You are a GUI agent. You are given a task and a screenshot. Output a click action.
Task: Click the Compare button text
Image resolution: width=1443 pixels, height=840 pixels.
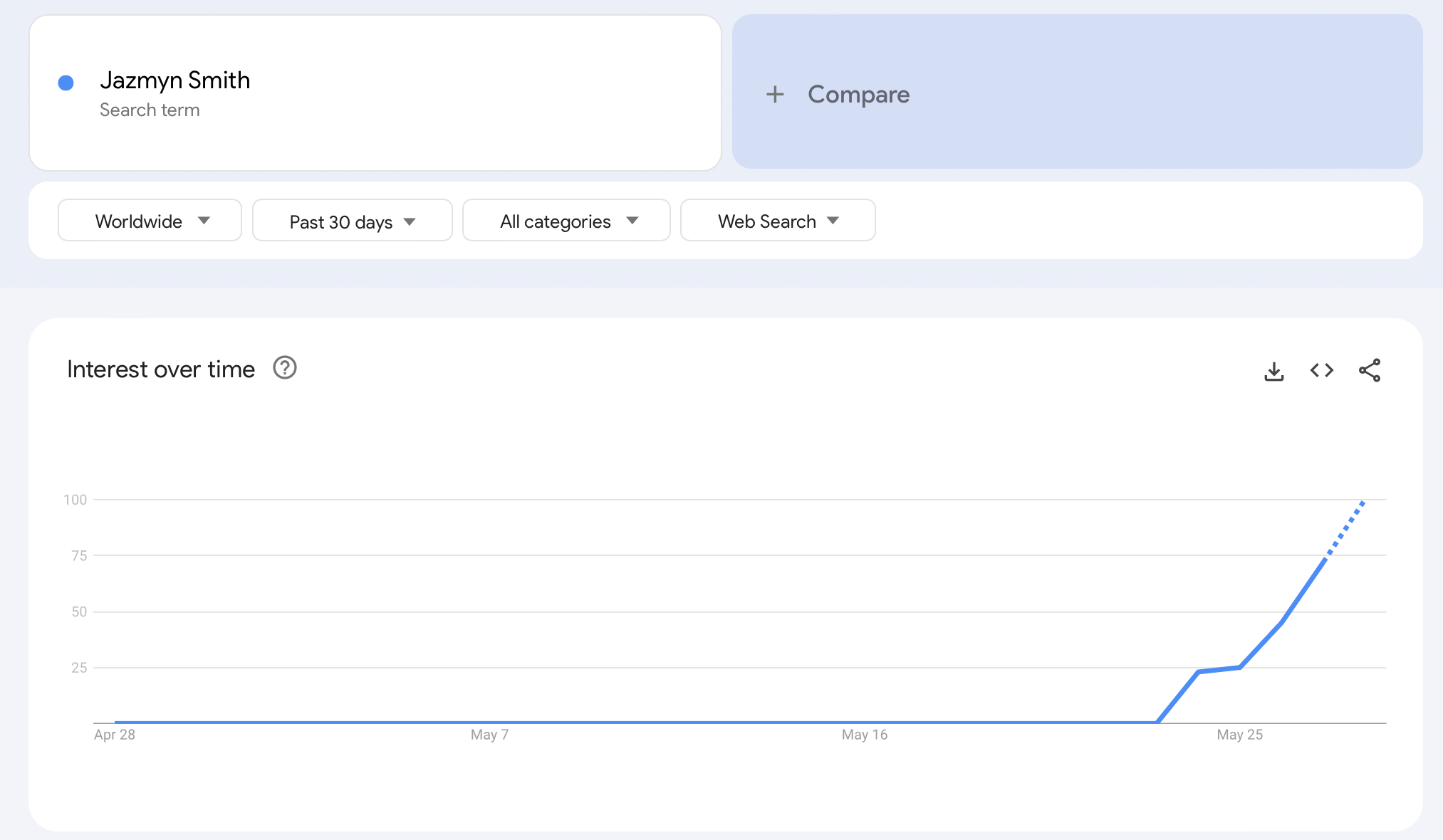pyautogui.click(x=858, y=95)
